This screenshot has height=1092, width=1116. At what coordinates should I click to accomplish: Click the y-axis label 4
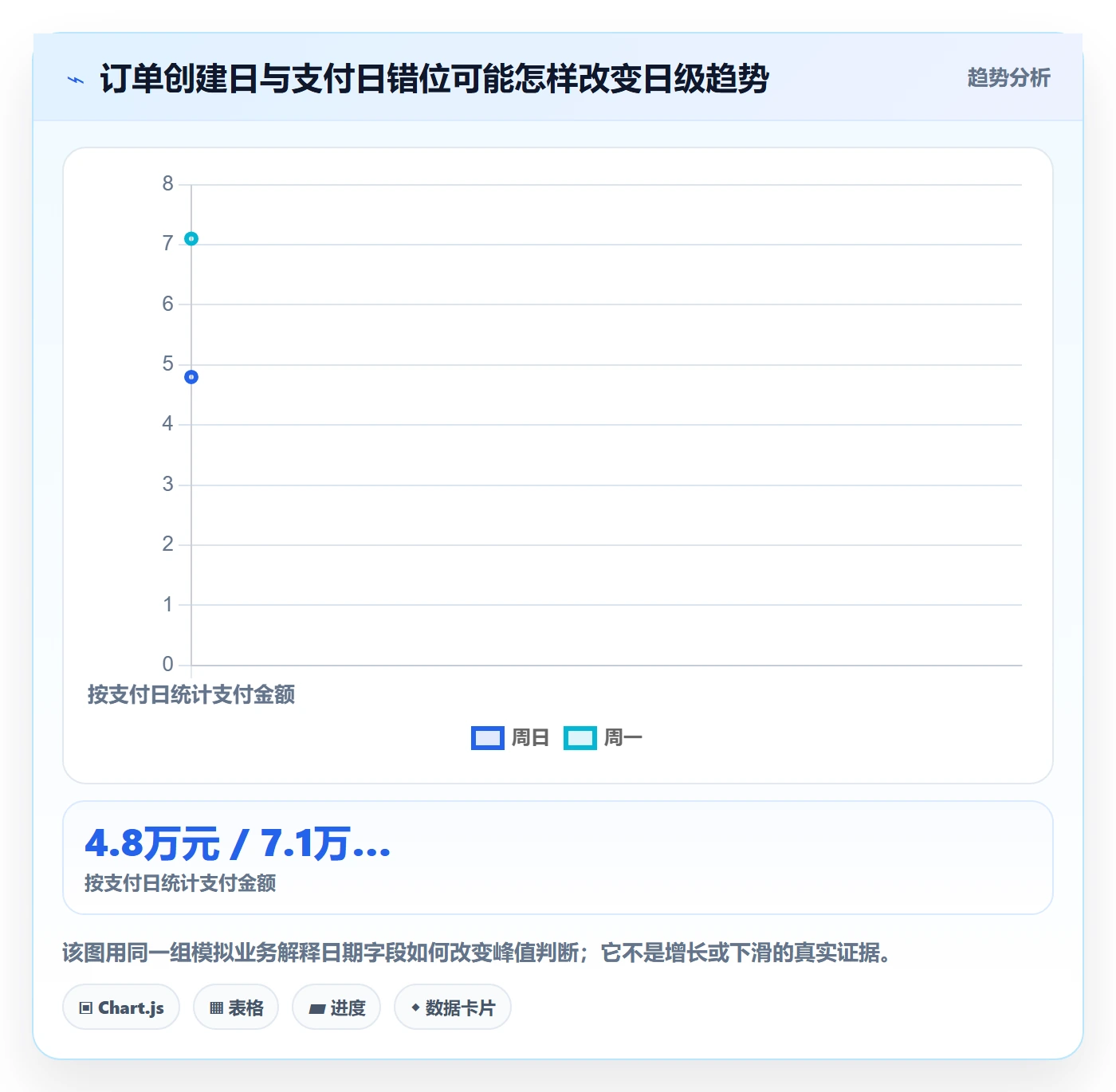(x=167, y=424)
